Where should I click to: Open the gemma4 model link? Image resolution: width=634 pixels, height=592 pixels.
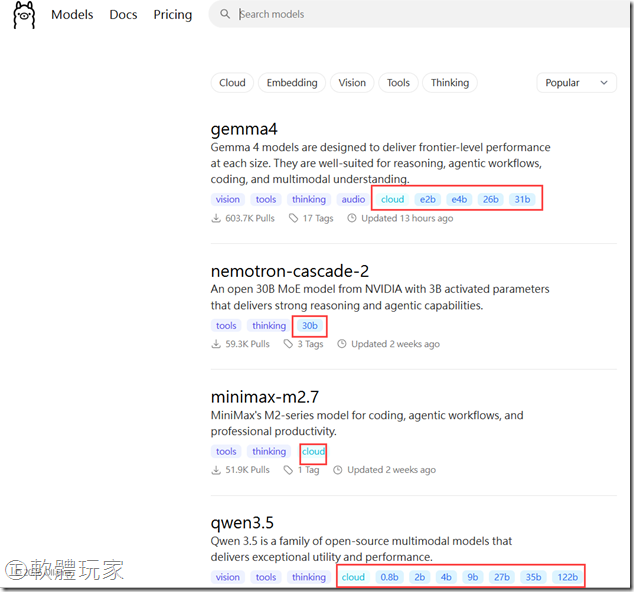tap(244, 129)
